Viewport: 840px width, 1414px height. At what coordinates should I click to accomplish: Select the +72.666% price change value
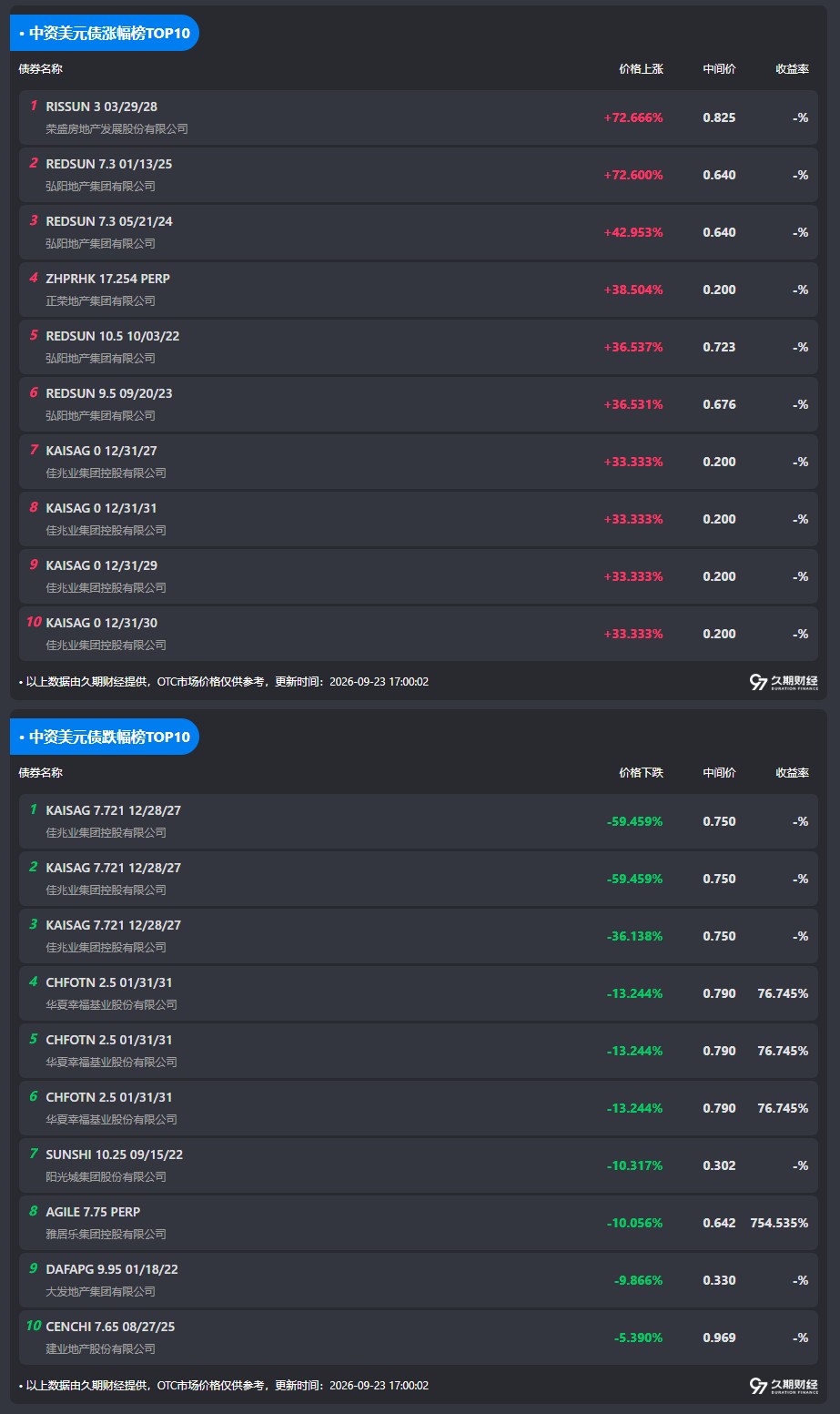tap(633, 117)
